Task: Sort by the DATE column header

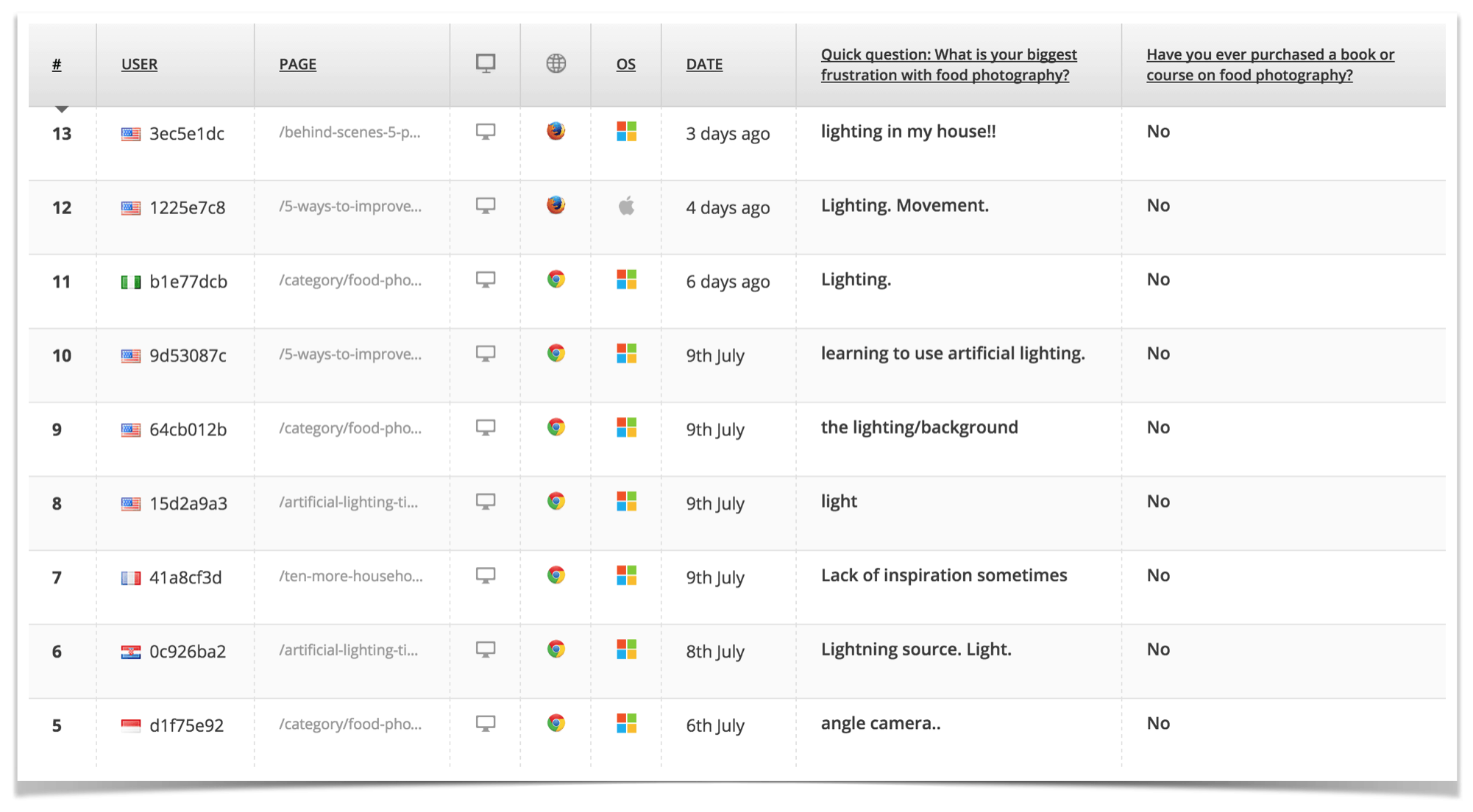Action: click(x=704, y=65)
